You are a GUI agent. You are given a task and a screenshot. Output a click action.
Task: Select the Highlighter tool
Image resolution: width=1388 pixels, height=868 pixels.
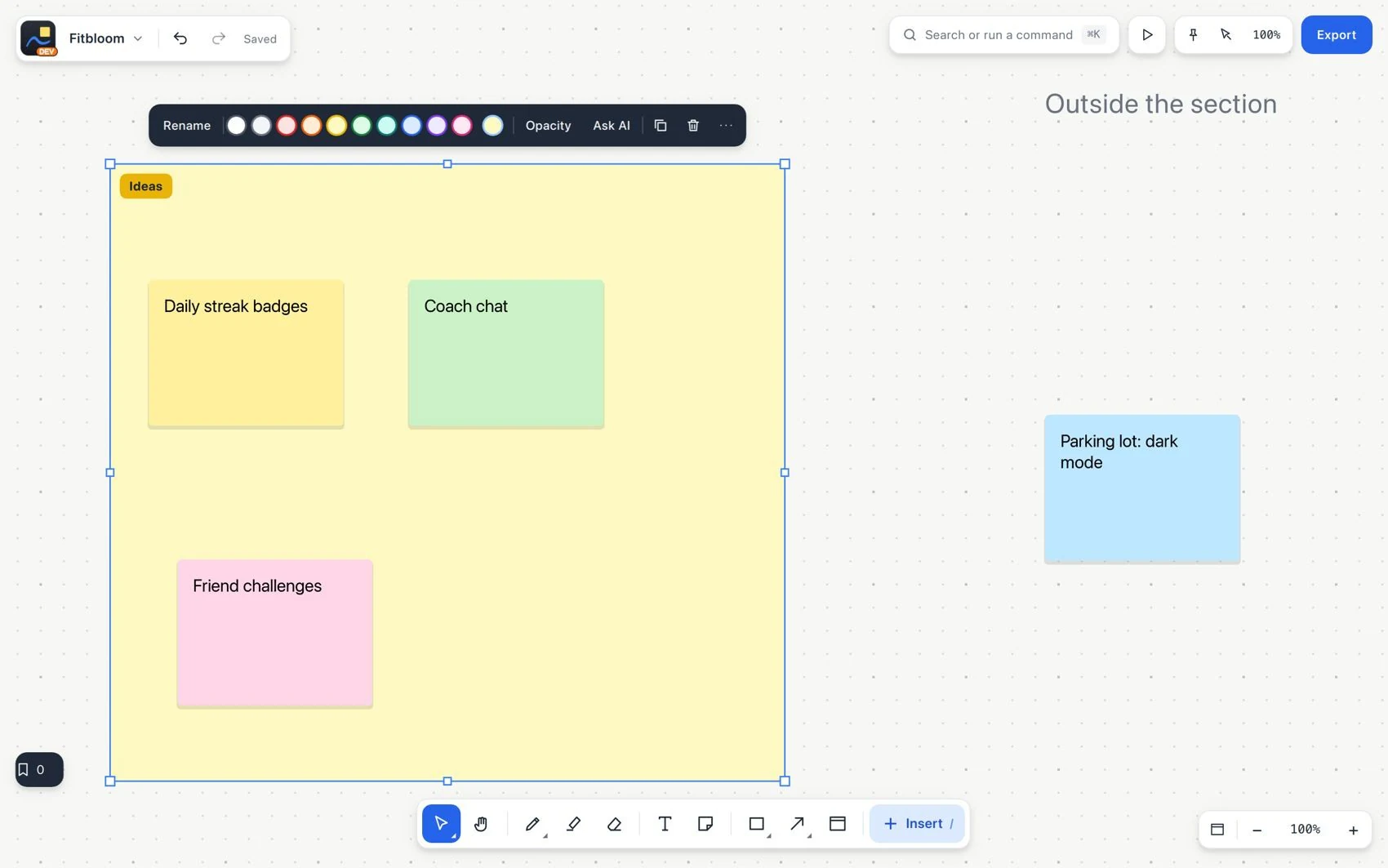pos(573,823)
